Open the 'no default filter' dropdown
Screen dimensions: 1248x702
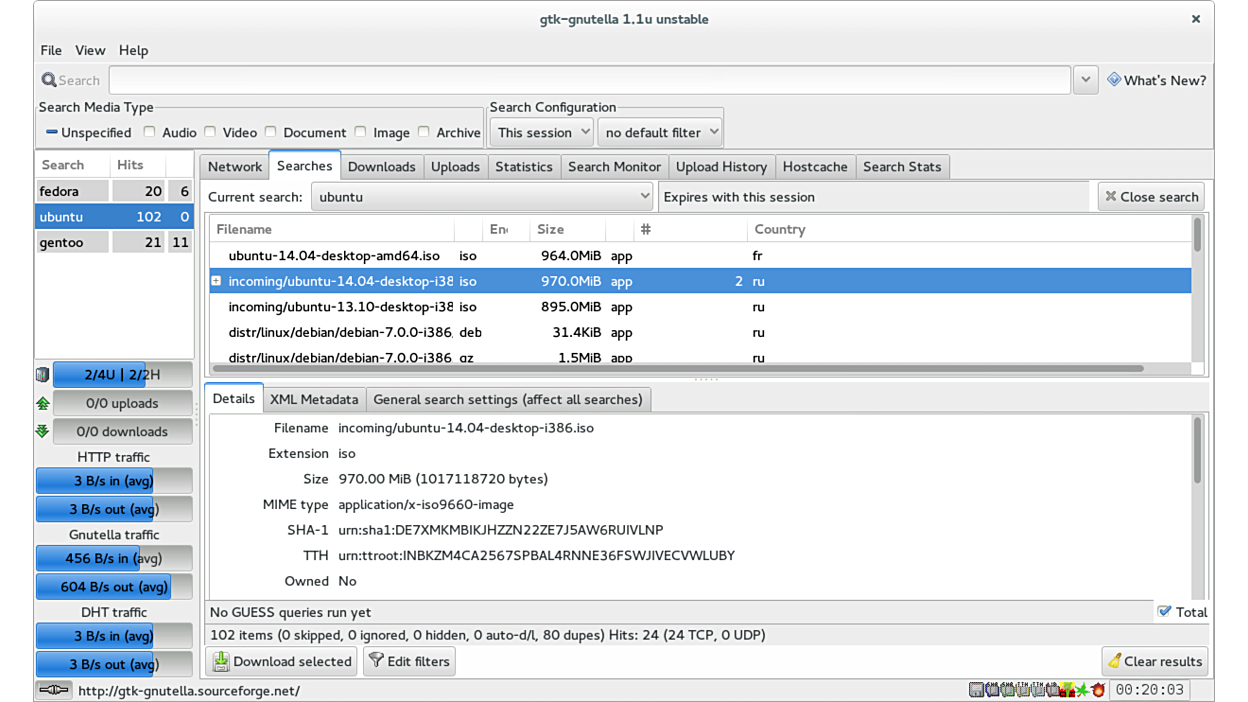click(660, 132)
